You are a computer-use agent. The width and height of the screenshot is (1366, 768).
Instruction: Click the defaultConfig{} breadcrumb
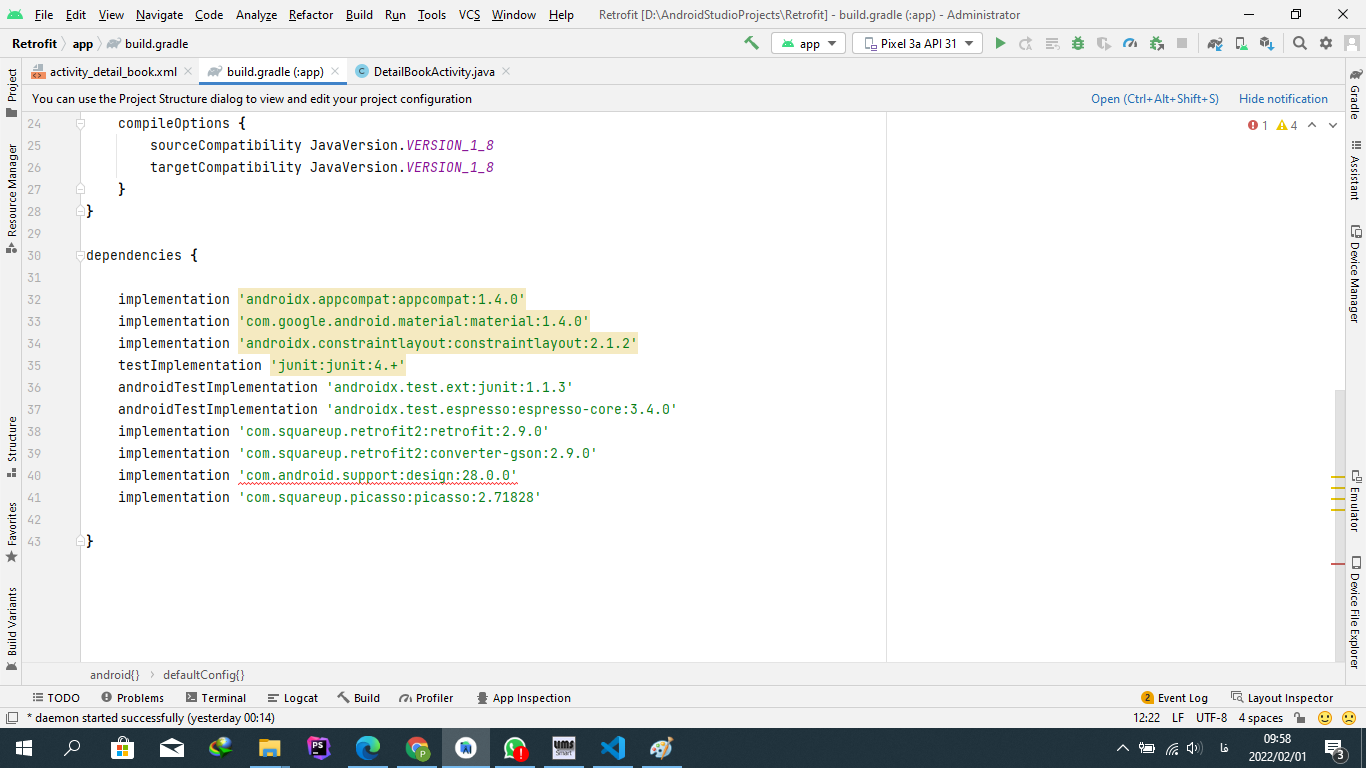click(x=204, y=675)
